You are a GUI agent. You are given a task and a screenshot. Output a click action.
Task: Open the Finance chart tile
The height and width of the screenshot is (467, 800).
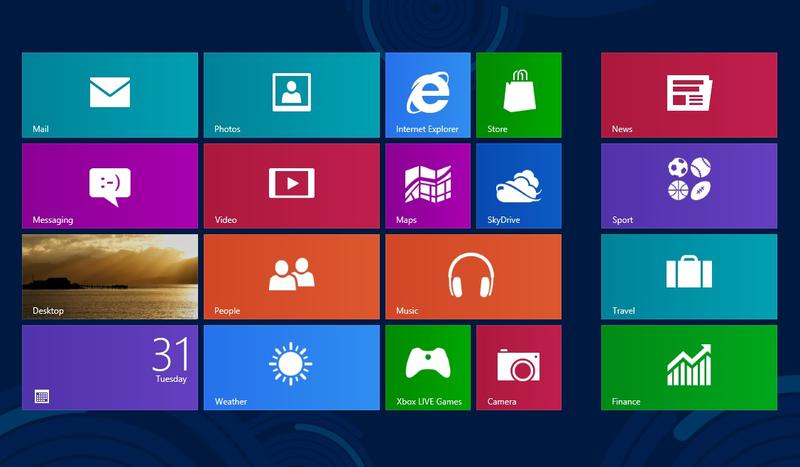click(x=689, y=367)
